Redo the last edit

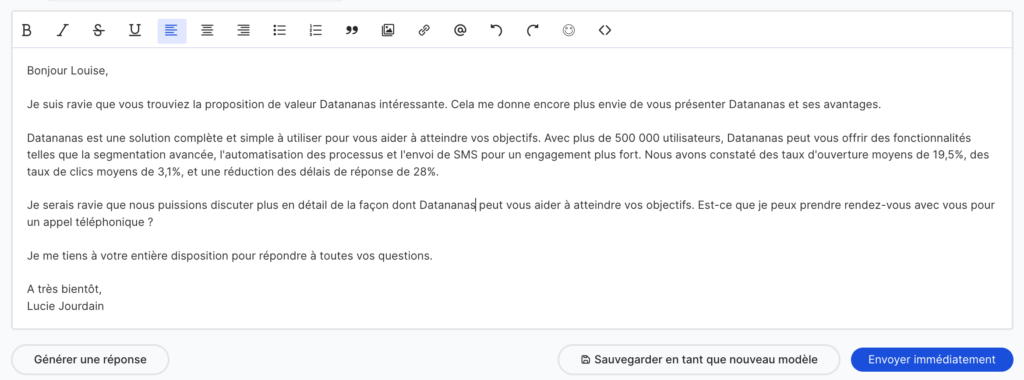(x=533, y=30)
